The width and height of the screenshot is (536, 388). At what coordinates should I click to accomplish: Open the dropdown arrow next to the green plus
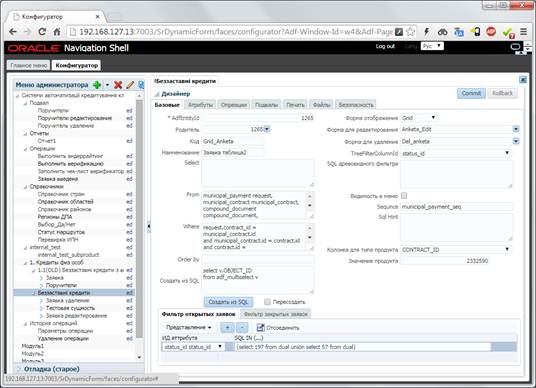(107, 85)
